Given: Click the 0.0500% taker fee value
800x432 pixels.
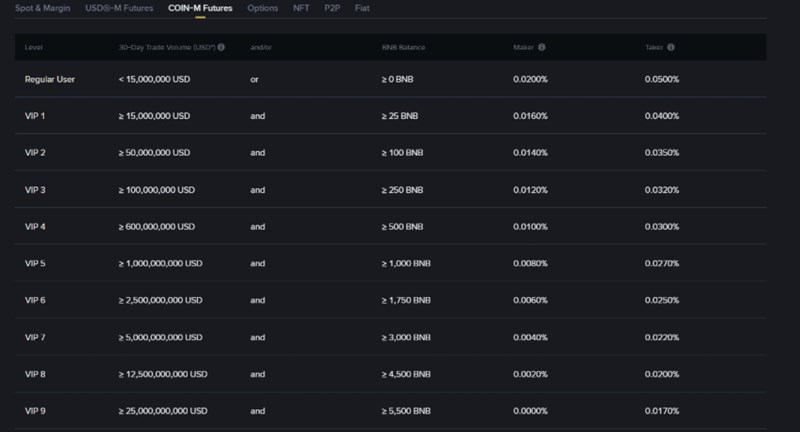Looking at the screenshot, I should pyautogui.click(x=662, y=78).
